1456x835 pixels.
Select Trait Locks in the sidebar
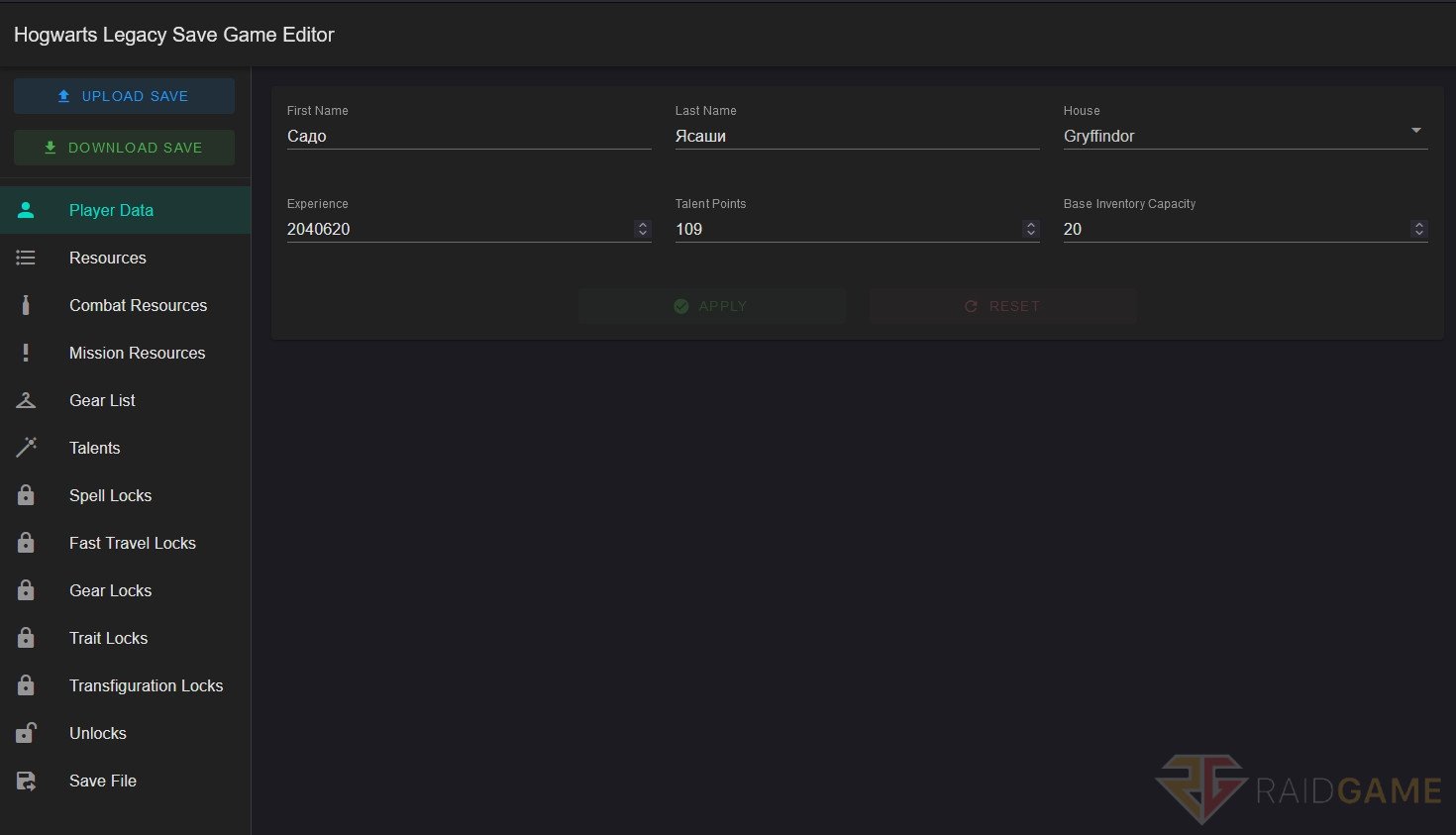(x=125, y=638)
